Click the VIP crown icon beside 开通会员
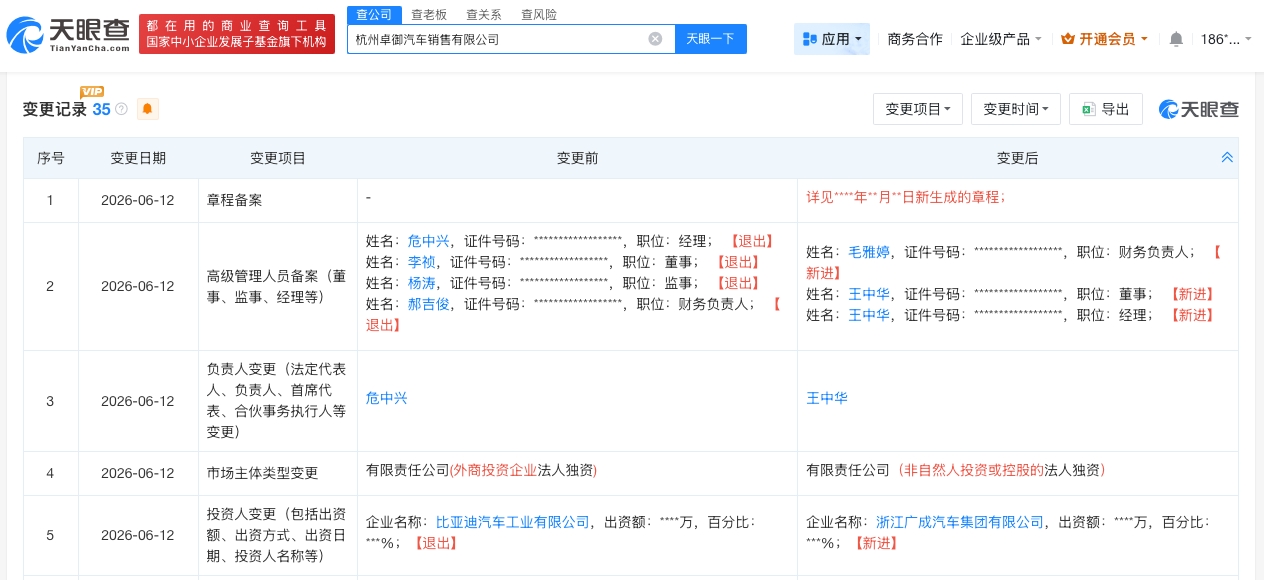 [x=1067, y=39]
